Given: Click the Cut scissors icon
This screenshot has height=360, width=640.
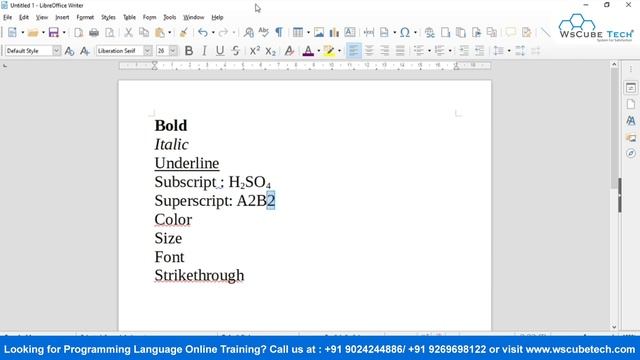Looking at the screenshot, I should point(128,33).
